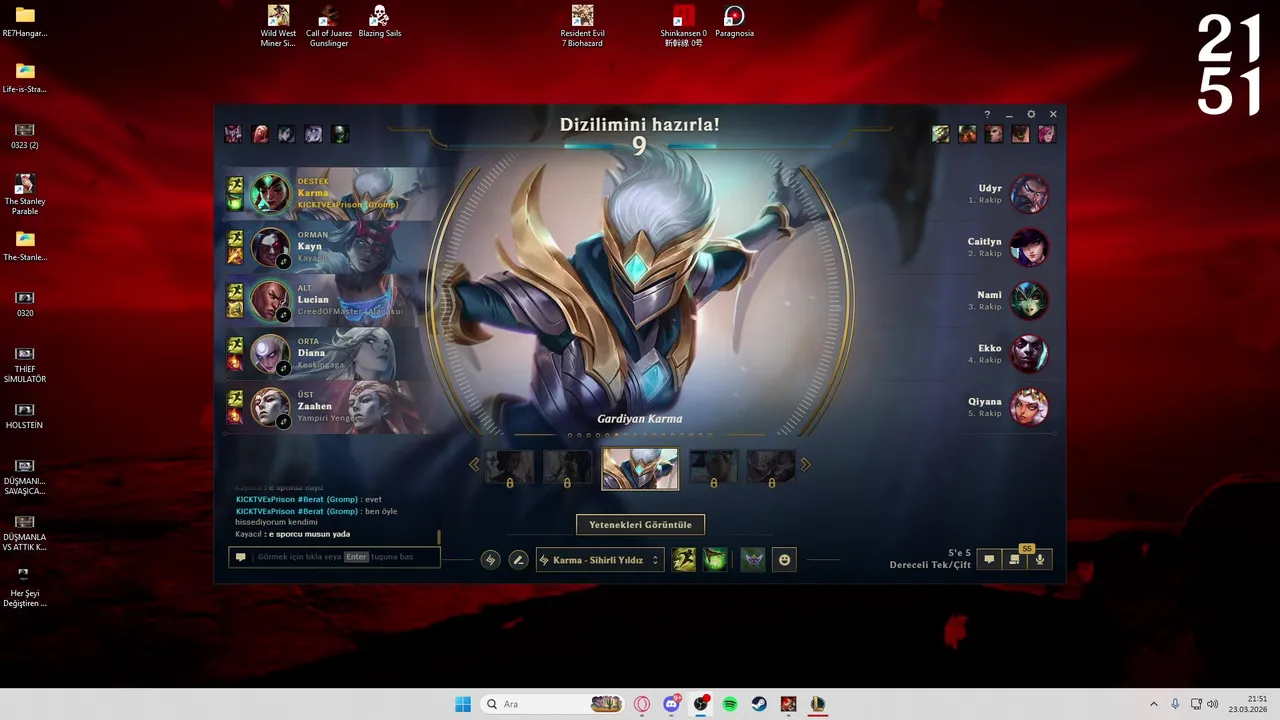This screenshot has width=1280, height=720.
Task: Click Qiyana enemy portrait
Action: [x=1029, y=407]
